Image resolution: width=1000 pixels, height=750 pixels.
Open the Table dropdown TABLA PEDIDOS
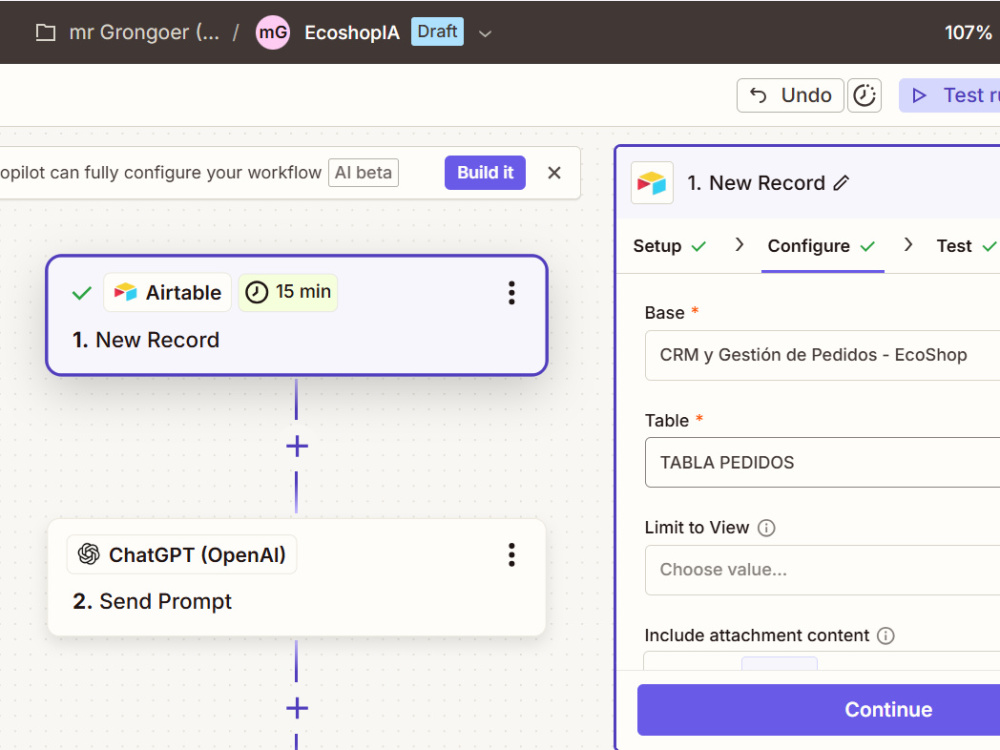(823, 462)
